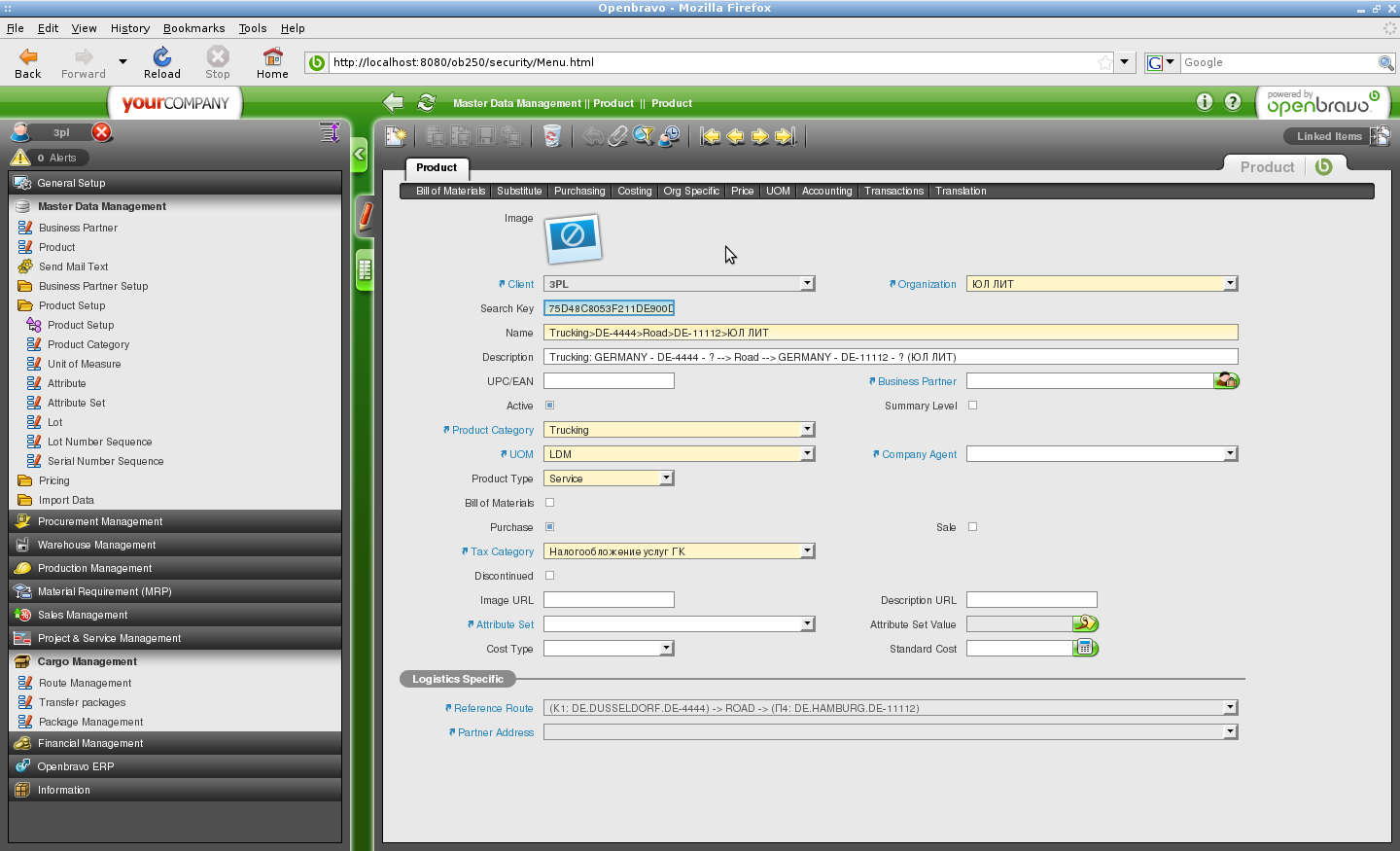This screenshot has height=851, width=1400.
Task: Switch to the Purchasing tab
Action: [579, 192]
